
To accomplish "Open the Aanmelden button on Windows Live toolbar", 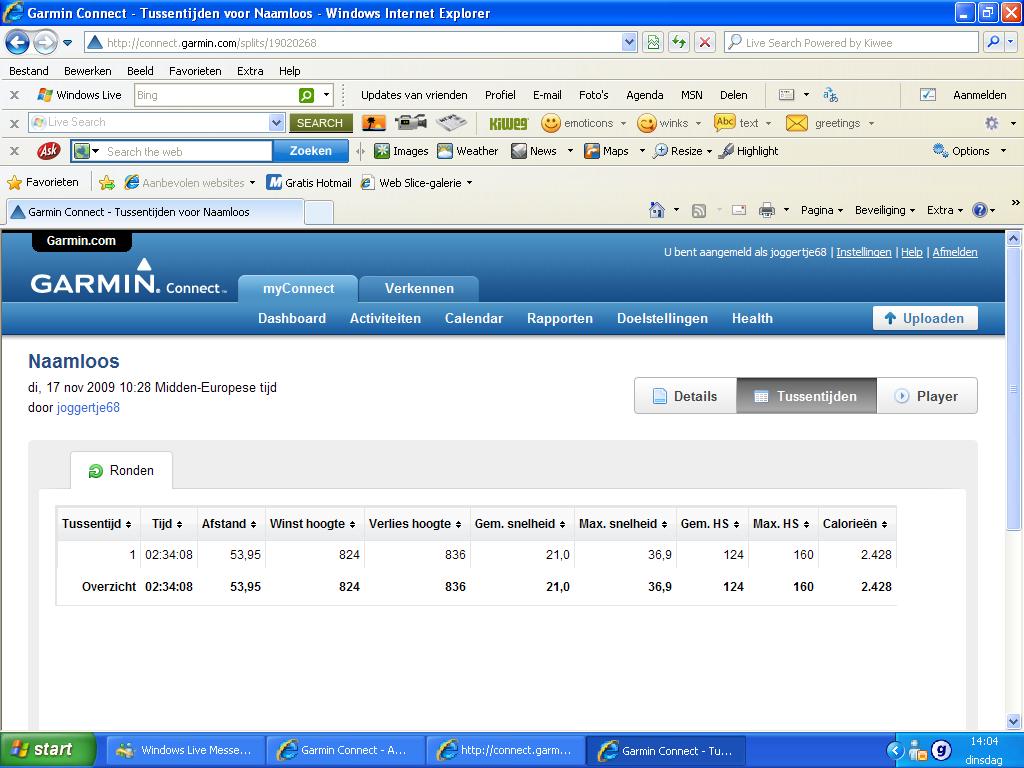I will pyautogui.click(x=979, y=95).
